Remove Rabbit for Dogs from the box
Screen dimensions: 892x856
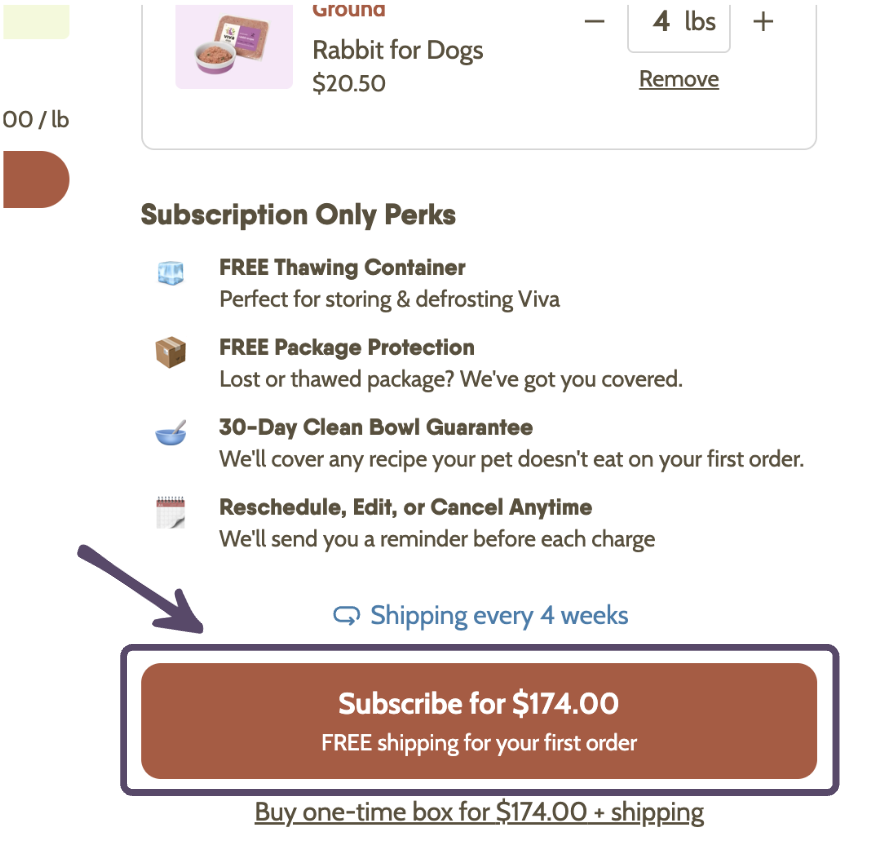(x=678, y=79)
